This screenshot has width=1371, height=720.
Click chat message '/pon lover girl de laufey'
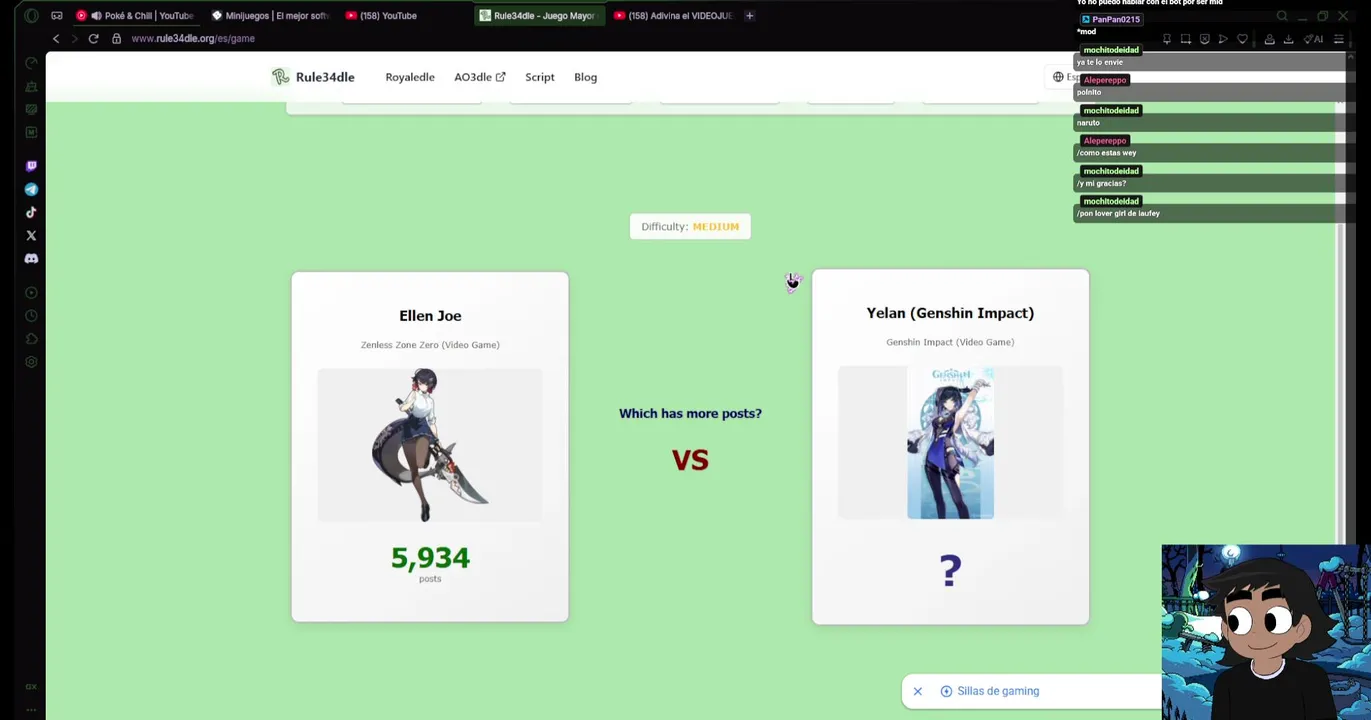(1118, 214)
